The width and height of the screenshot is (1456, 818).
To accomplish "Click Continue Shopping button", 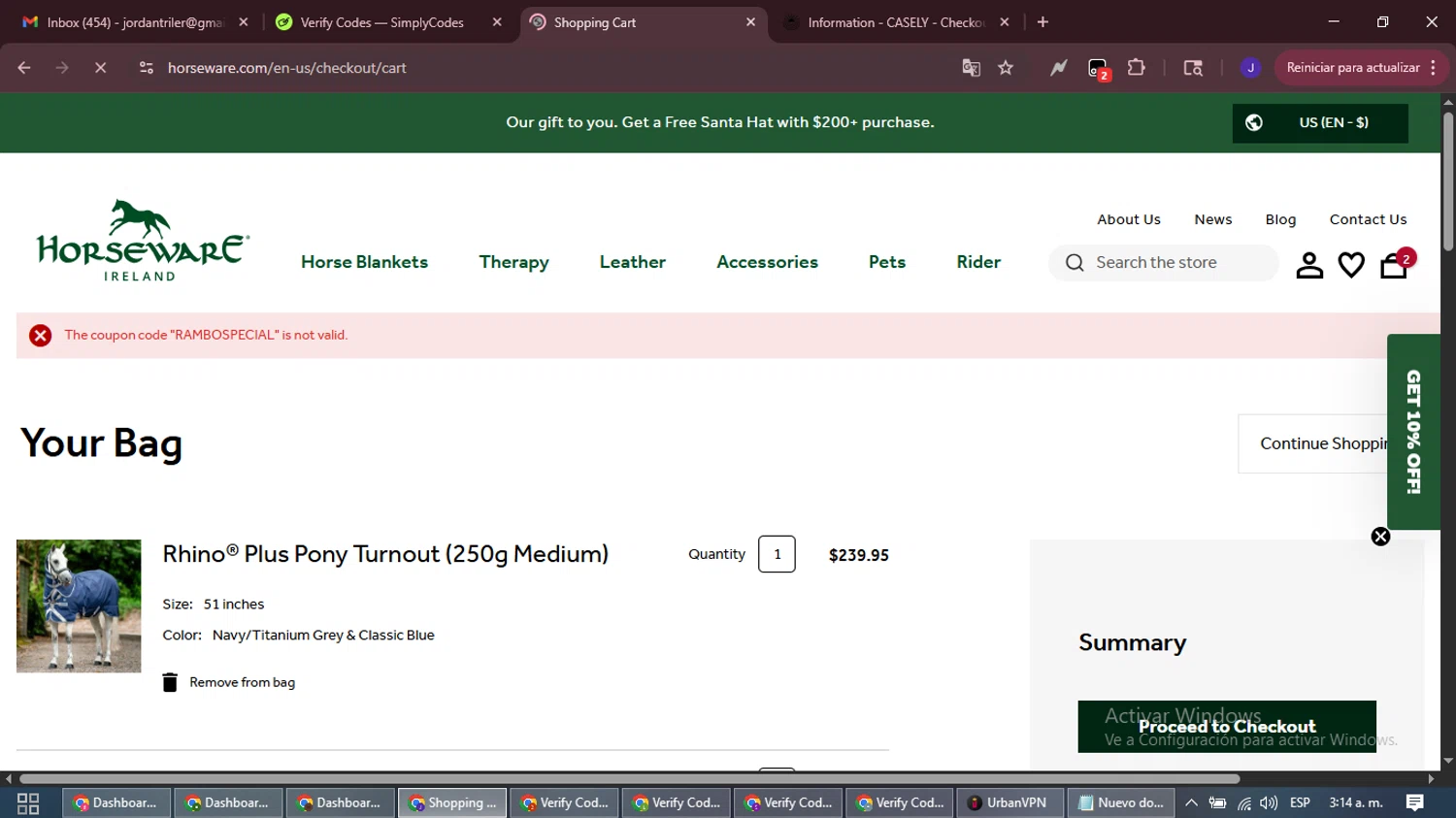I will (1313, 443).
